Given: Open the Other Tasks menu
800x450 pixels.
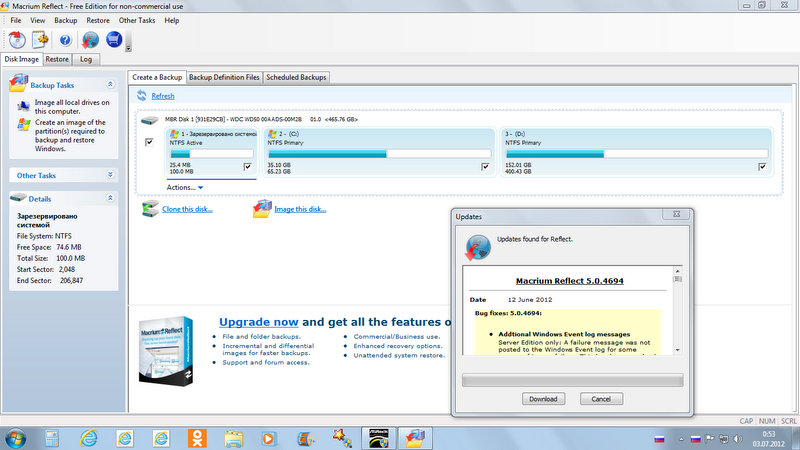Looking at the screenshot, I should click(137, 20).
